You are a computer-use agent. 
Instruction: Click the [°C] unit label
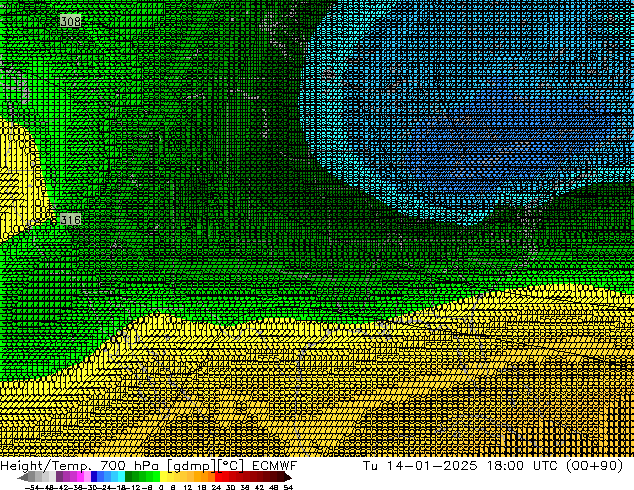(231, 466)
